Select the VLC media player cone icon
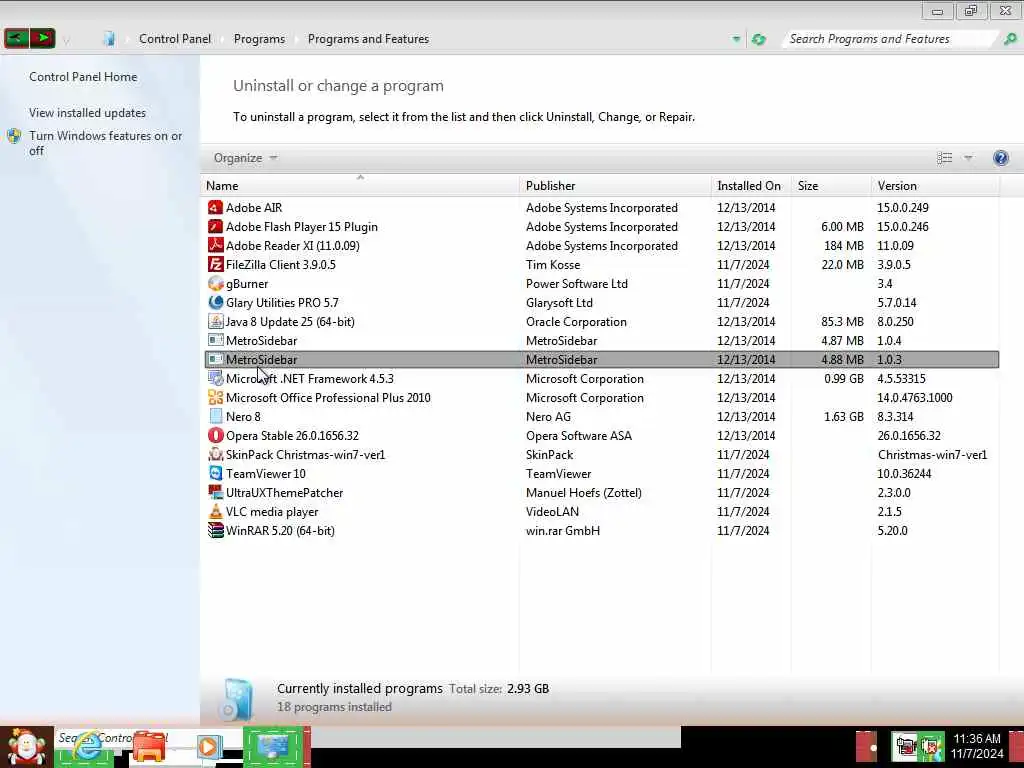 (x=216, y=511)
